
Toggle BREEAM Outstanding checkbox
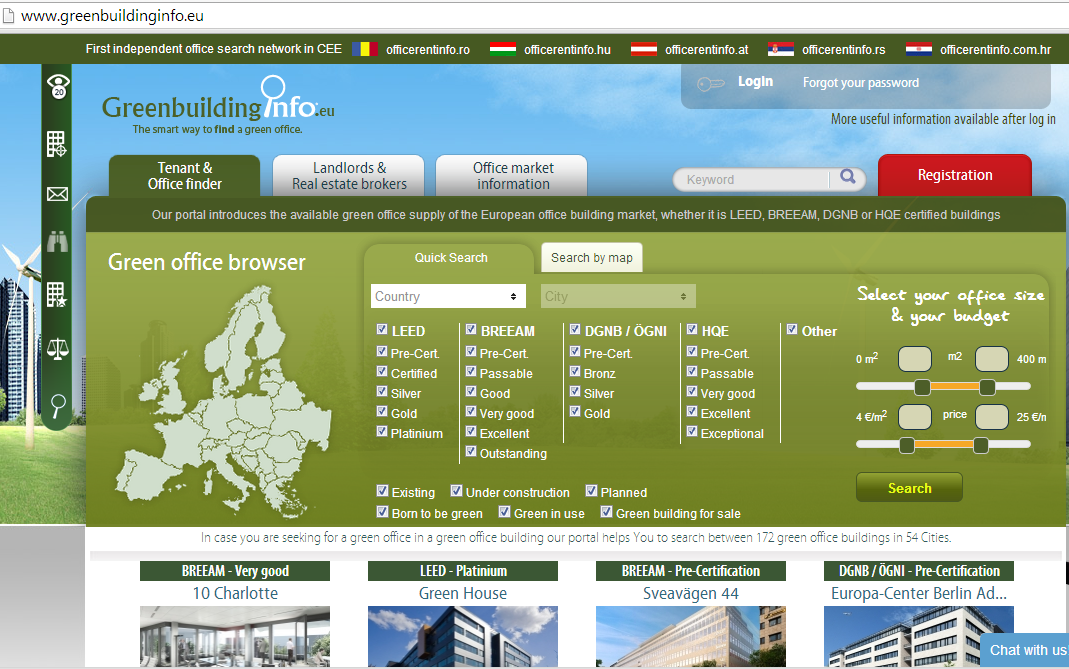click(x=470, y=451)
